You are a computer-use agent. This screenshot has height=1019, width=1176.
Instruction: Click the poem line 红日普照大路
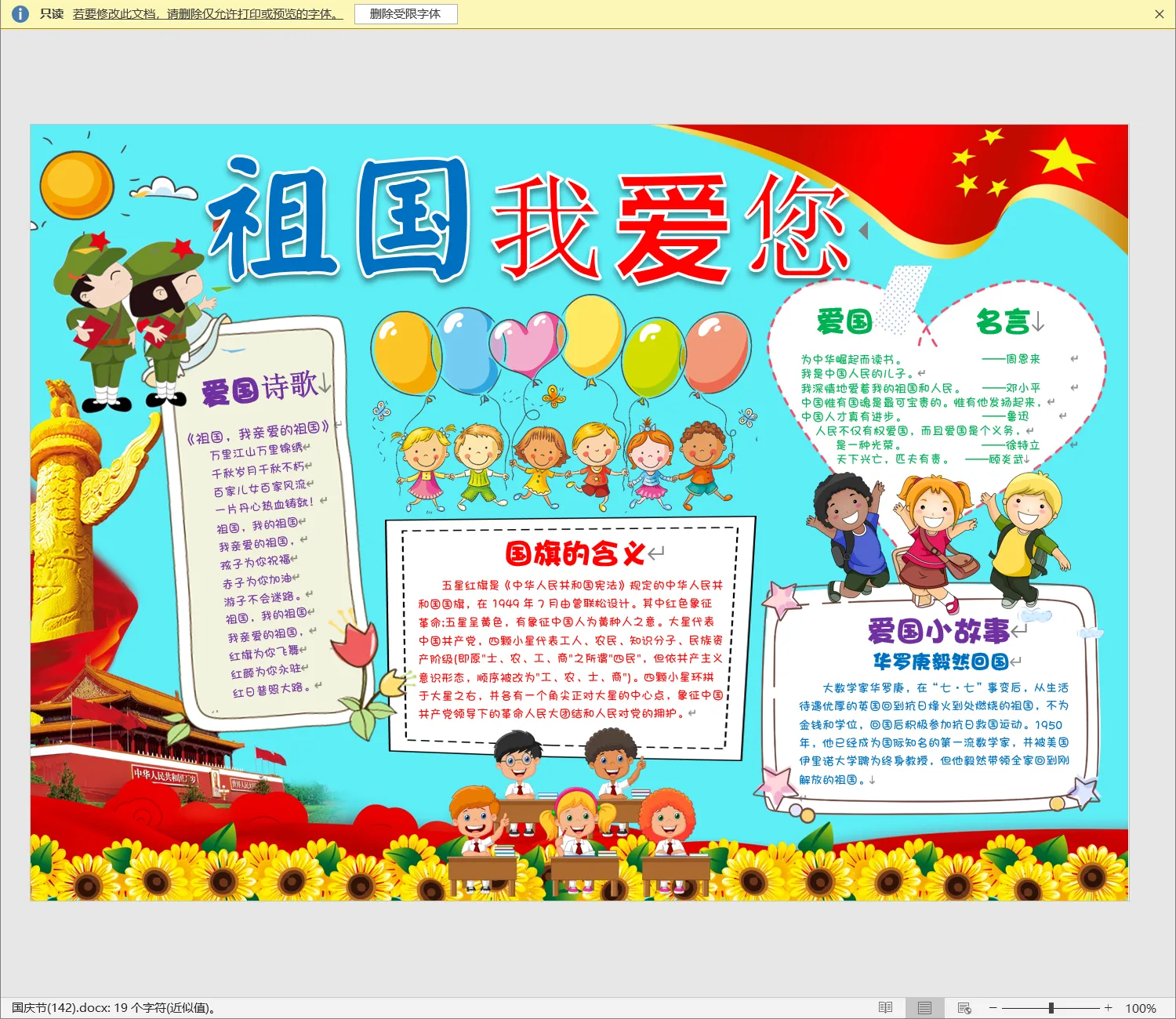click(x=272, y=690)
